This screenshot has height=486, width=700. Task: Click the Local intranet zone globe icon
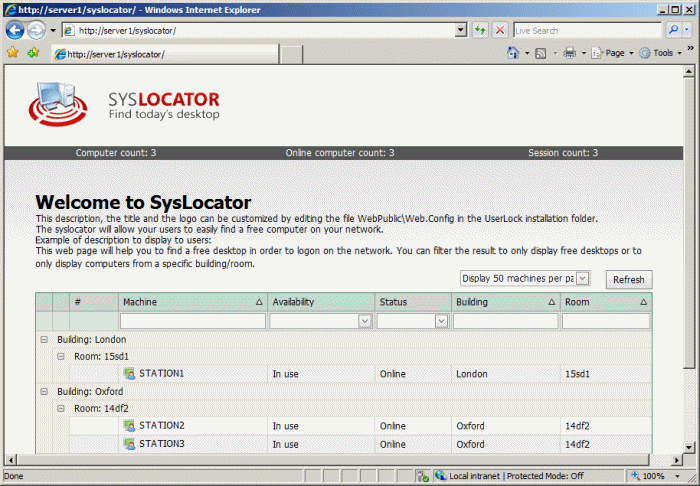click(441, 476)
